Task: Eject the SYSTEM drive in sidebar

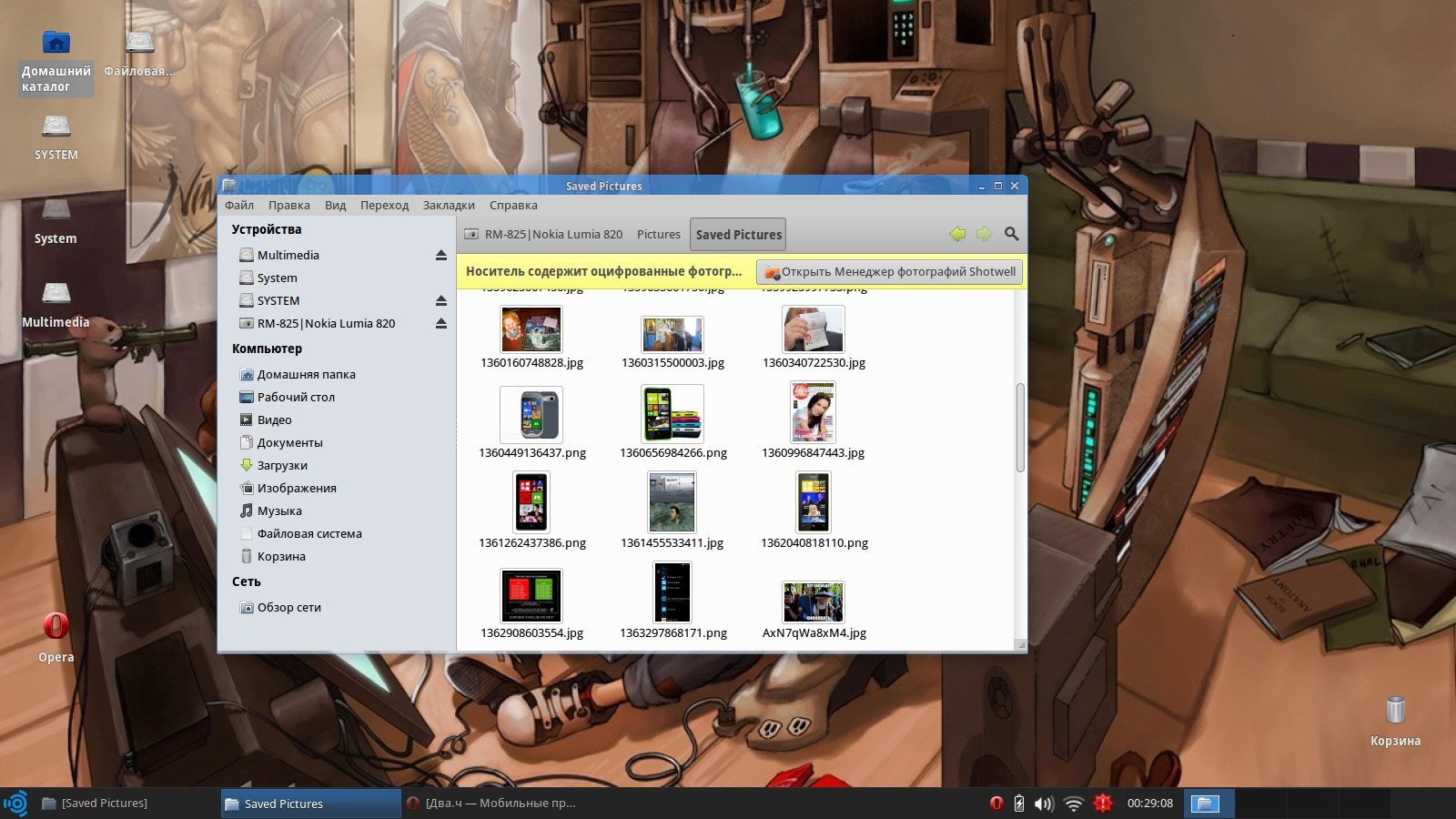Action: click(441, 300)
